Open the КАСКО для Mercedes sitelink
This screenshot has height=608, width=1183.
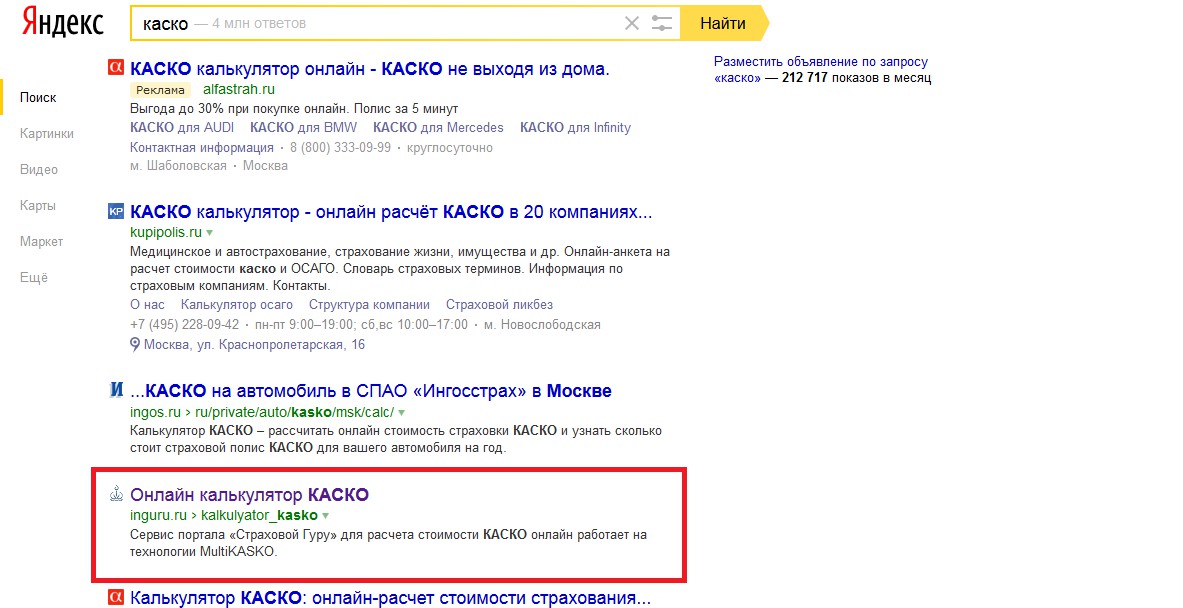click(438, 127)
